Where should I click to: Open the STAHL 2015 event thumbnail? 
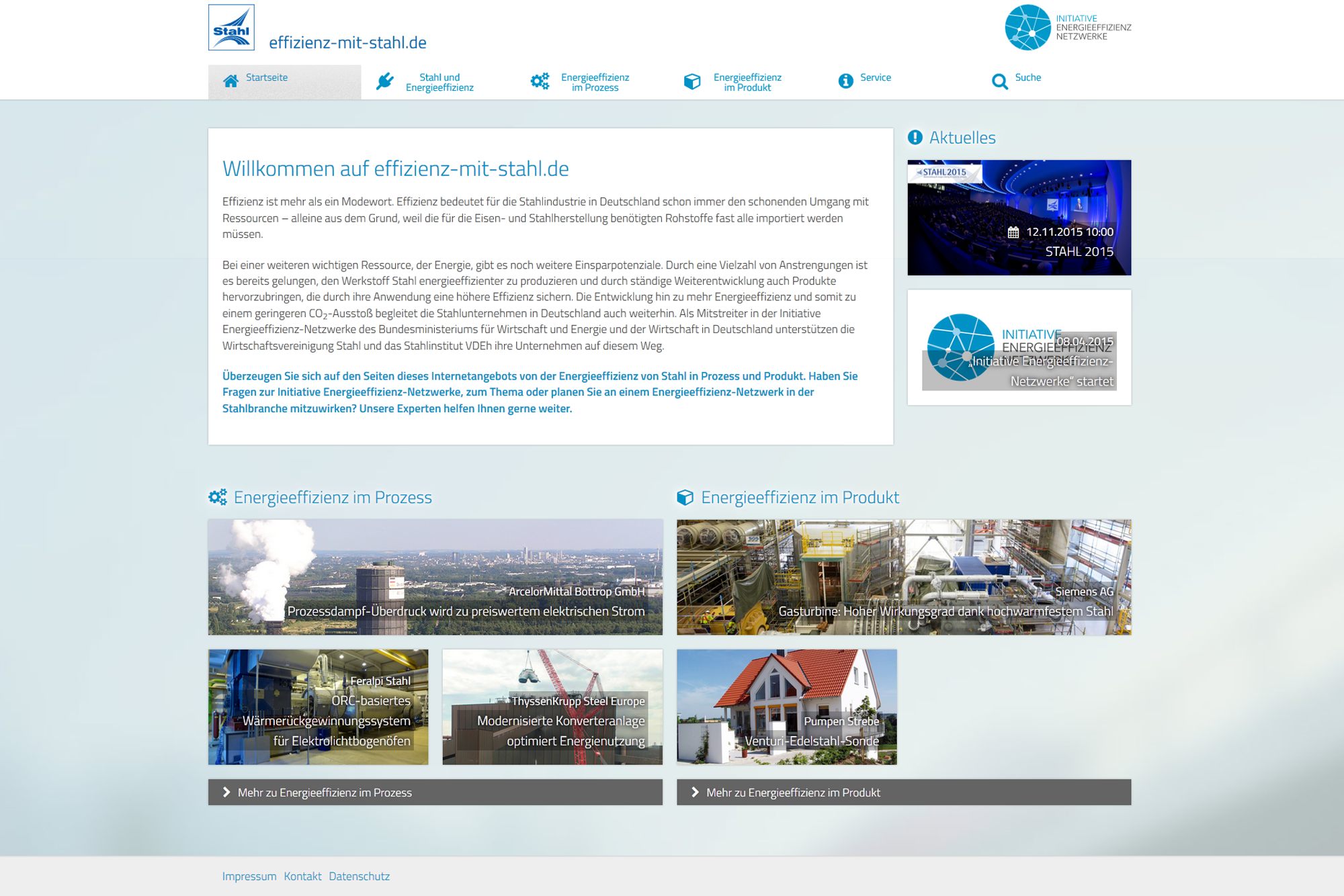coord(1019,217)
